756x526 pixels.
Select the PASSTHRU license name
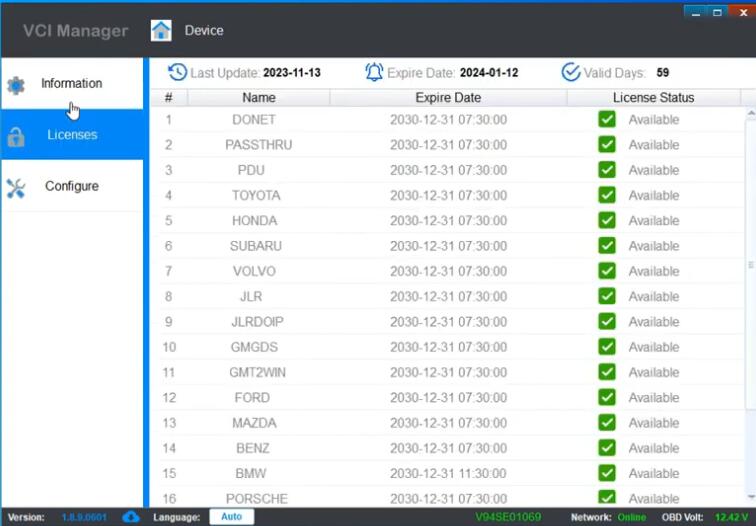click(258, 145)
